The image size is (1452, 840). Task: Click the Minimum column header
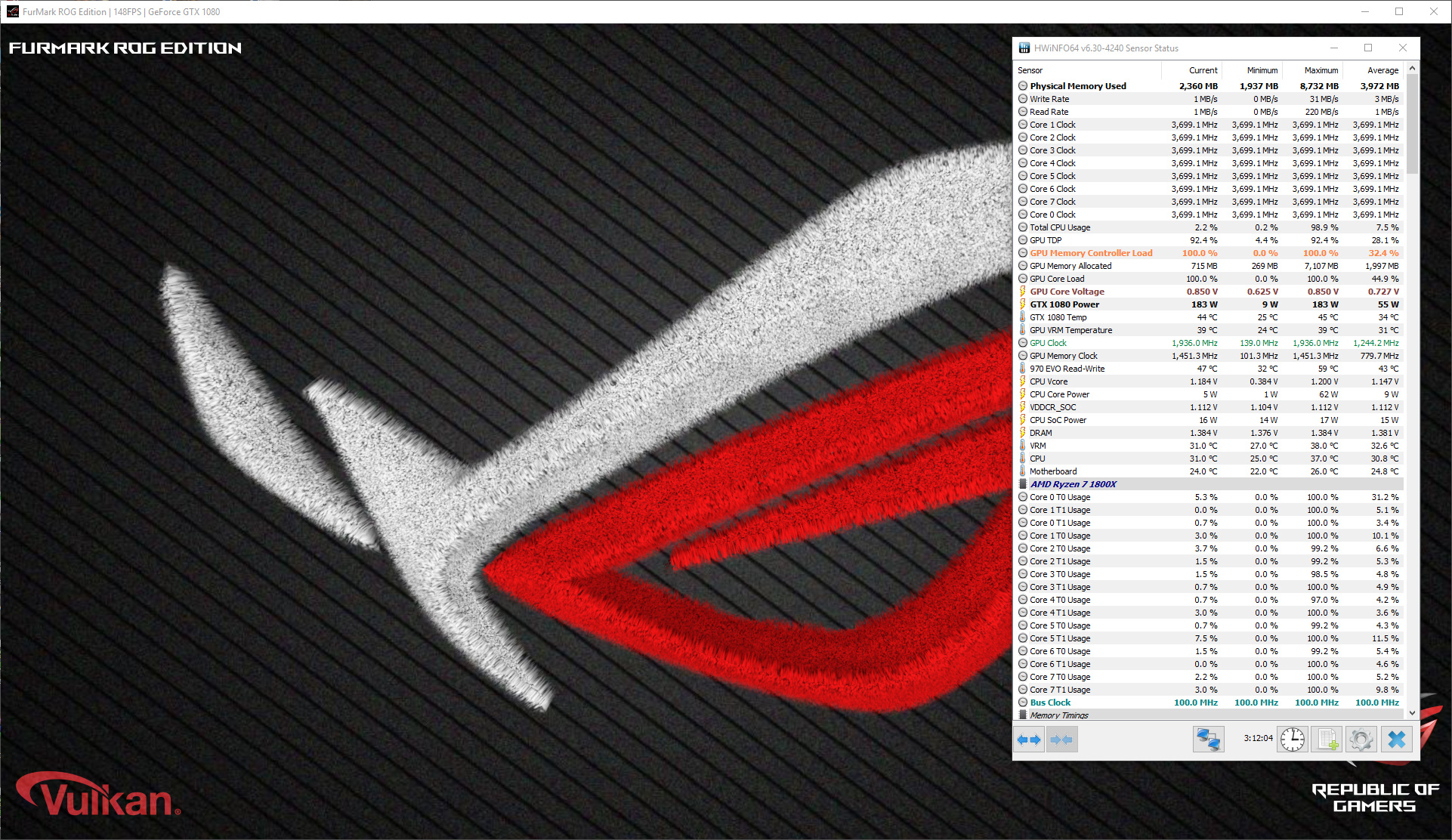point(1253,70)
